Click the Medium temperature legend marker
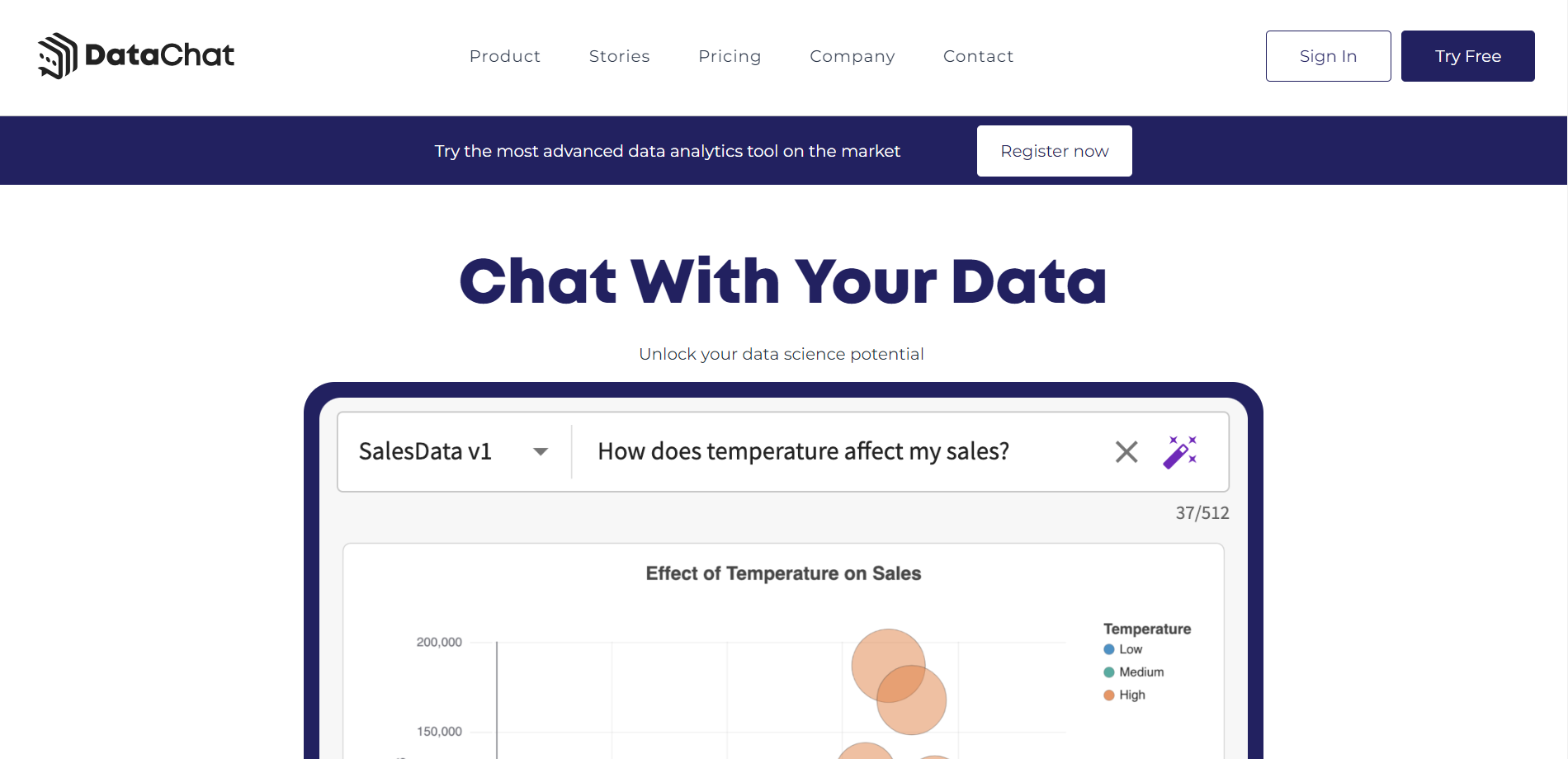 (1108, 672)
